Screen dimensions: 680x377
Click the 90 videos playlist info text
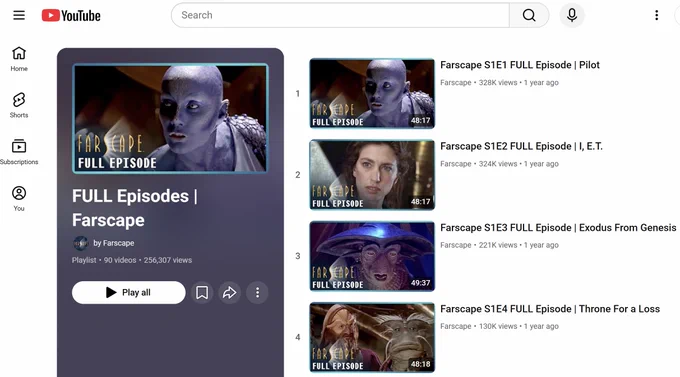120,260
